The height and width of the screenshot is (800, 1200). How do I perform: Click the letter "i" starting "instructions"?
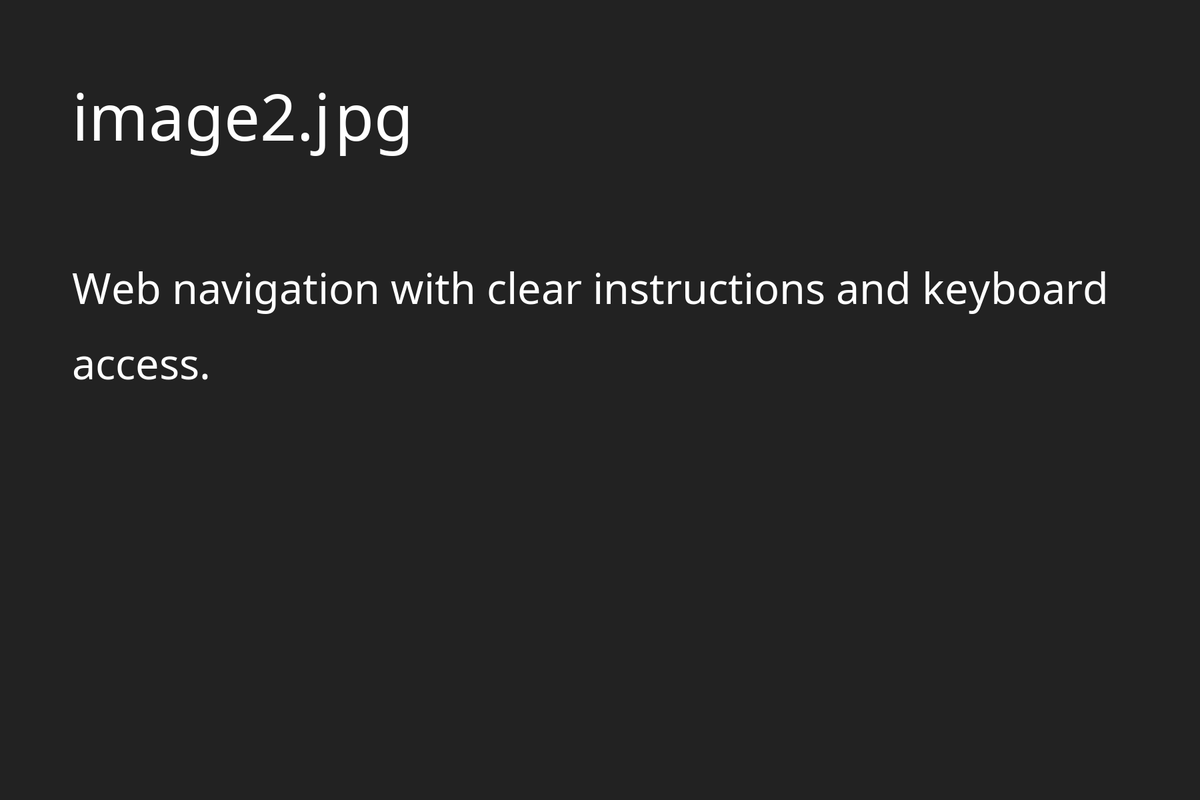598,290
